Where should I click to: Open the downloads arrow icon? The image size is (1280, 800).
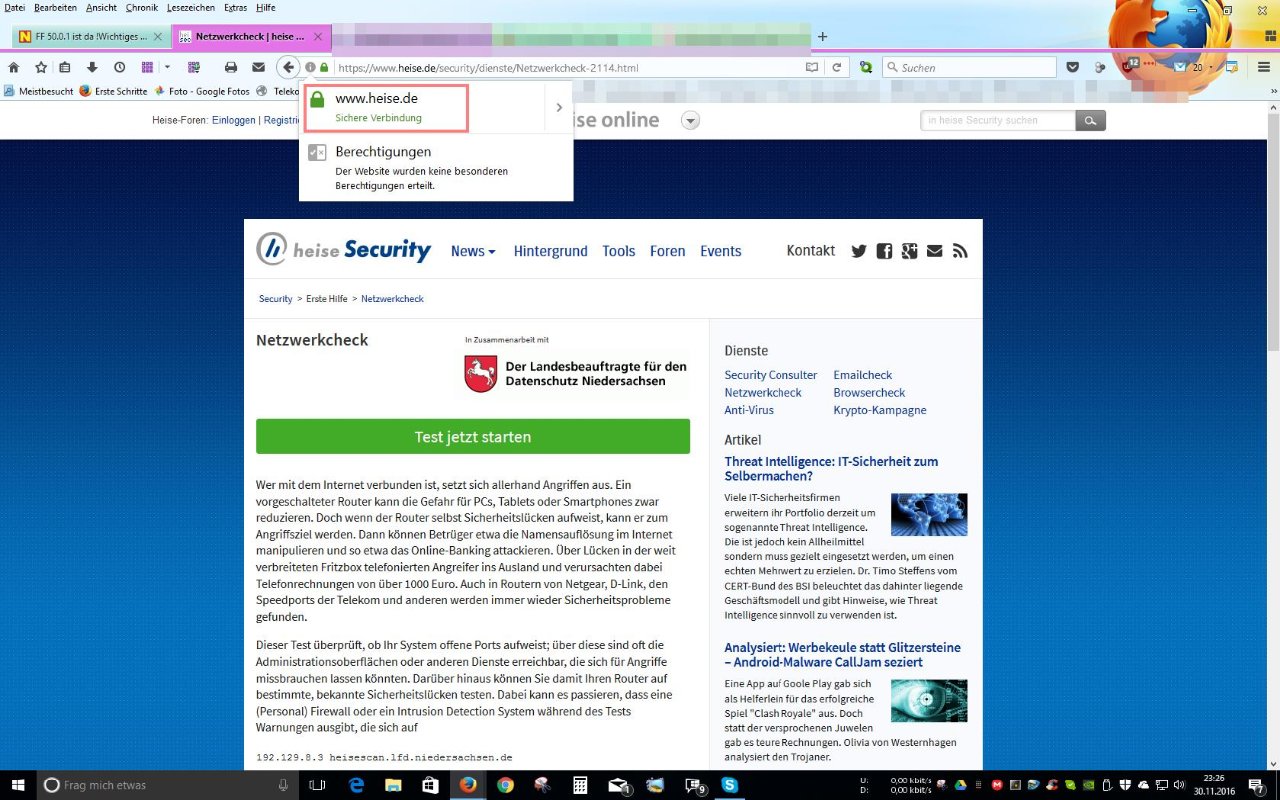pos(92,68)
